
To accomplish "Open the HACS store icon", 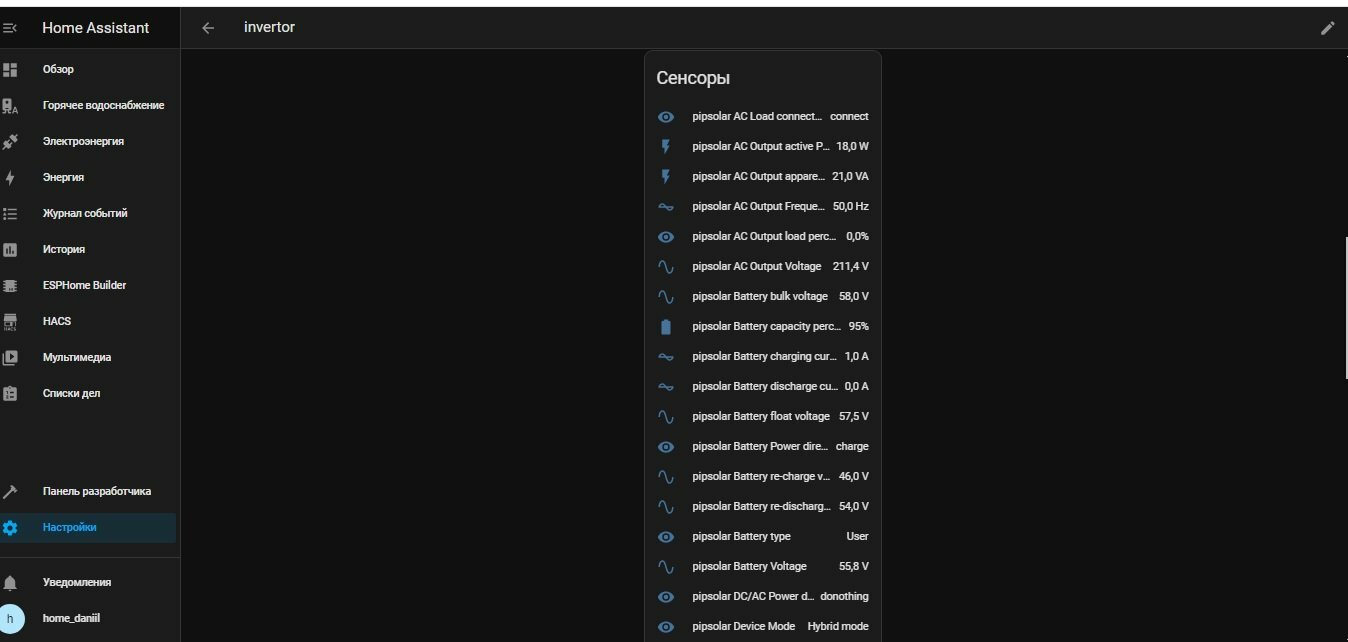I will coord(10,321).
